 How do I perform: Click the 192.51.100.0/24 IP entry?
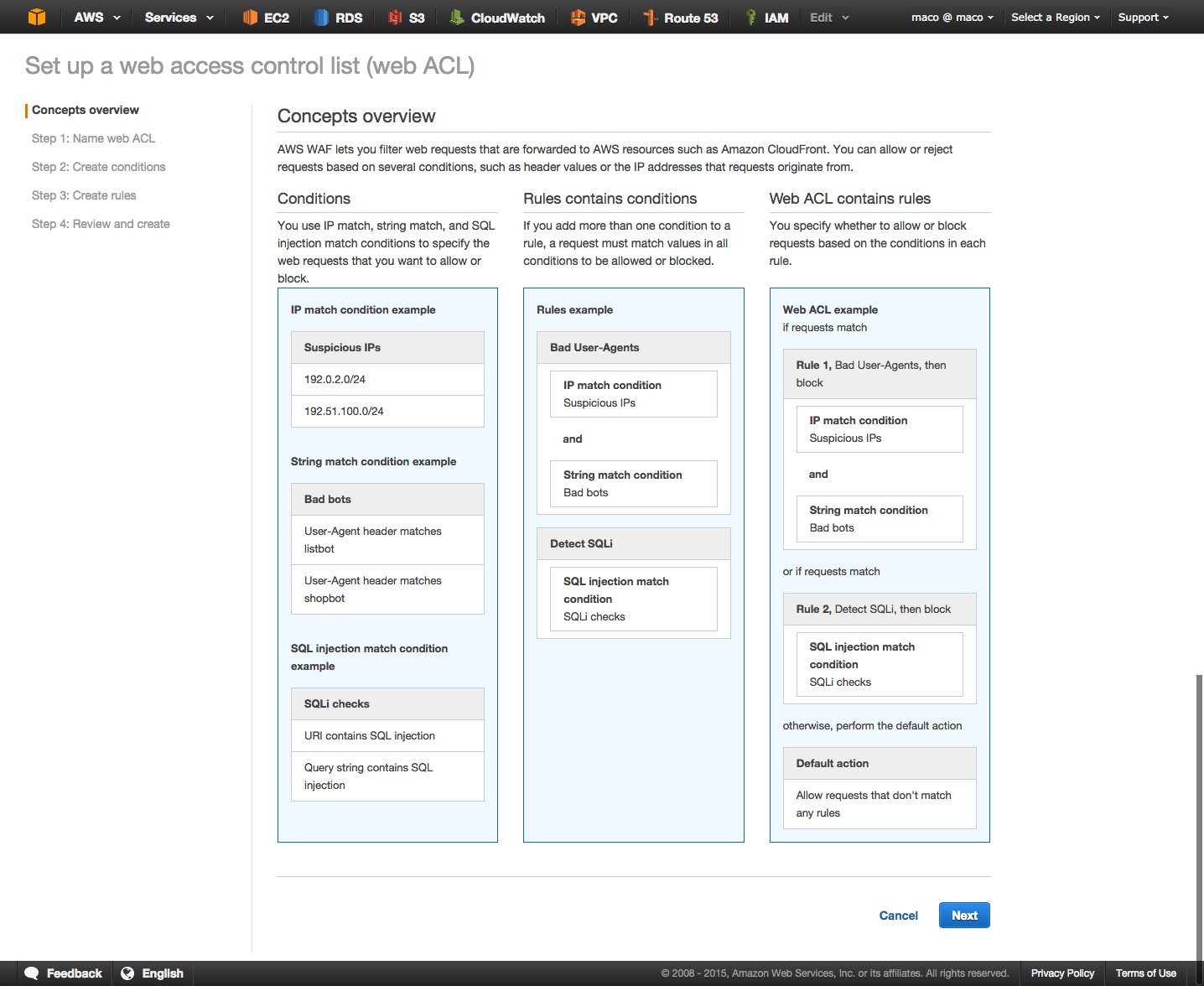point(387,412)
